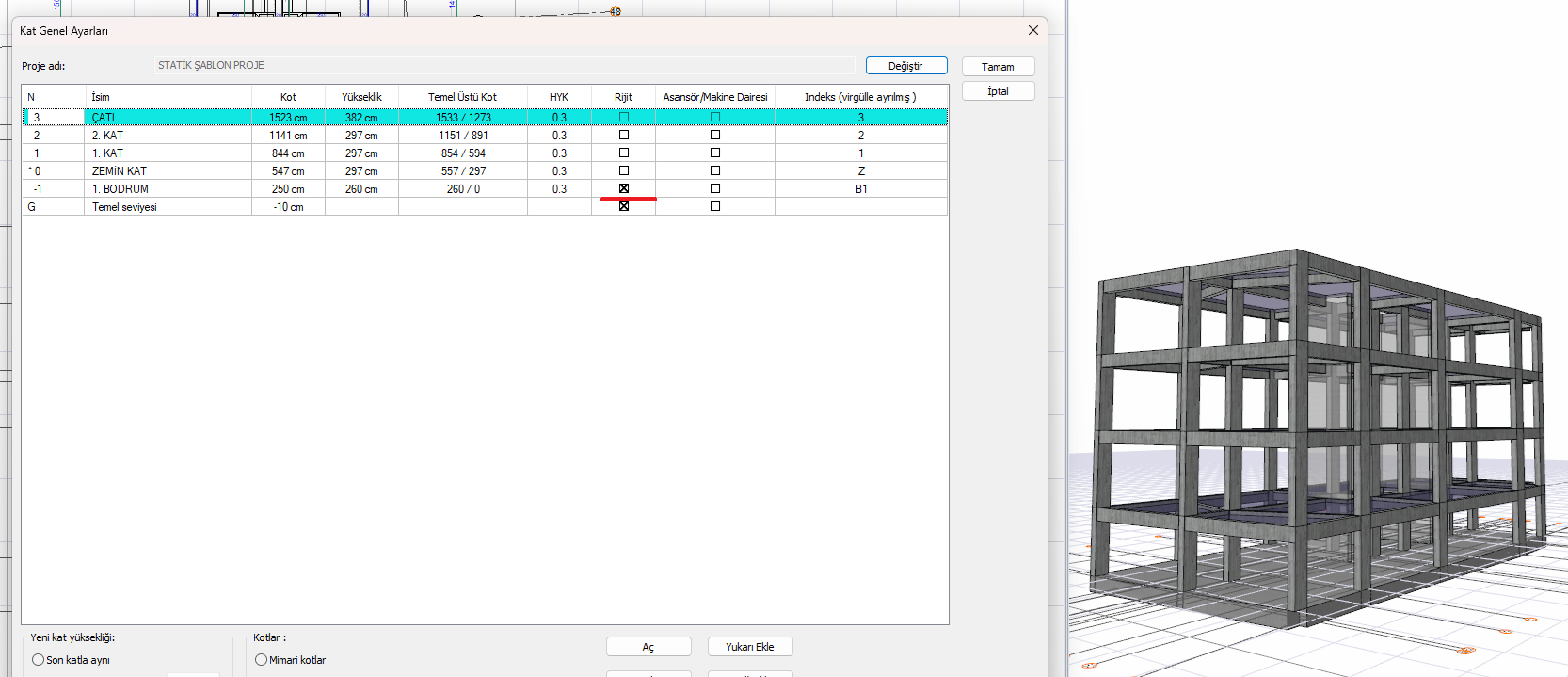
Task: Select the Temel seviyesi name cell
Action: pos(168,207)
